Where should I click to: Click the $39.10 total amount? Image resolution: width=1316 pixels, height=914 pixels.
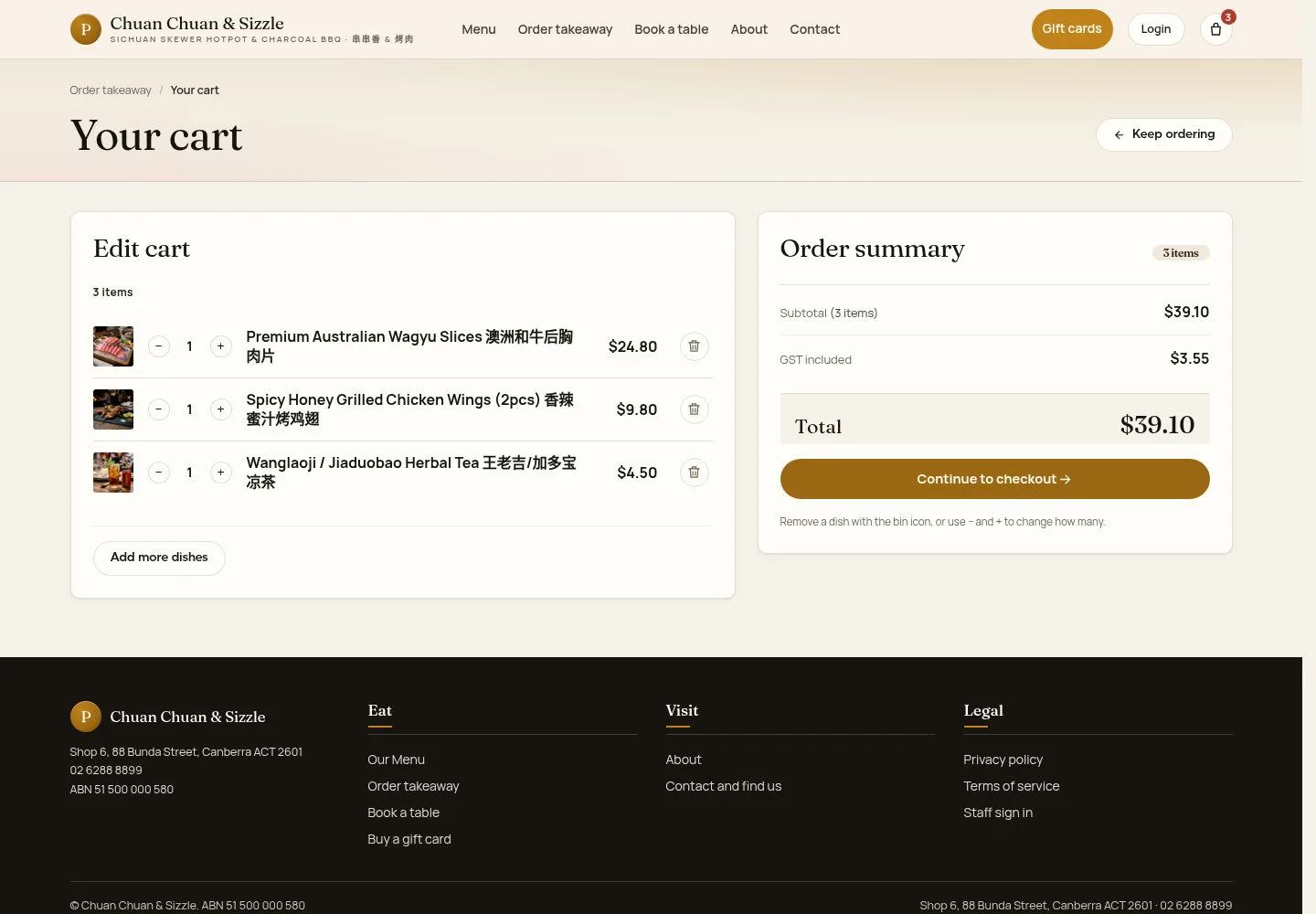(1157, 425)
